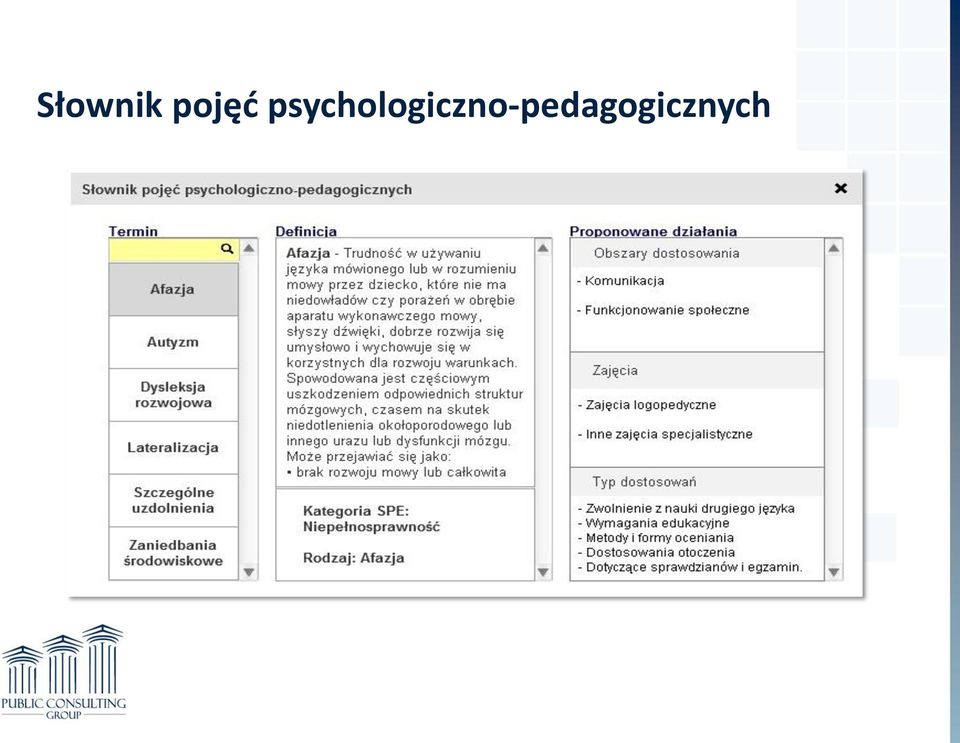960x743 pixels.
Task: Click the Zajęcia section header
Action: pyautogui.click(x=697, y=371)
